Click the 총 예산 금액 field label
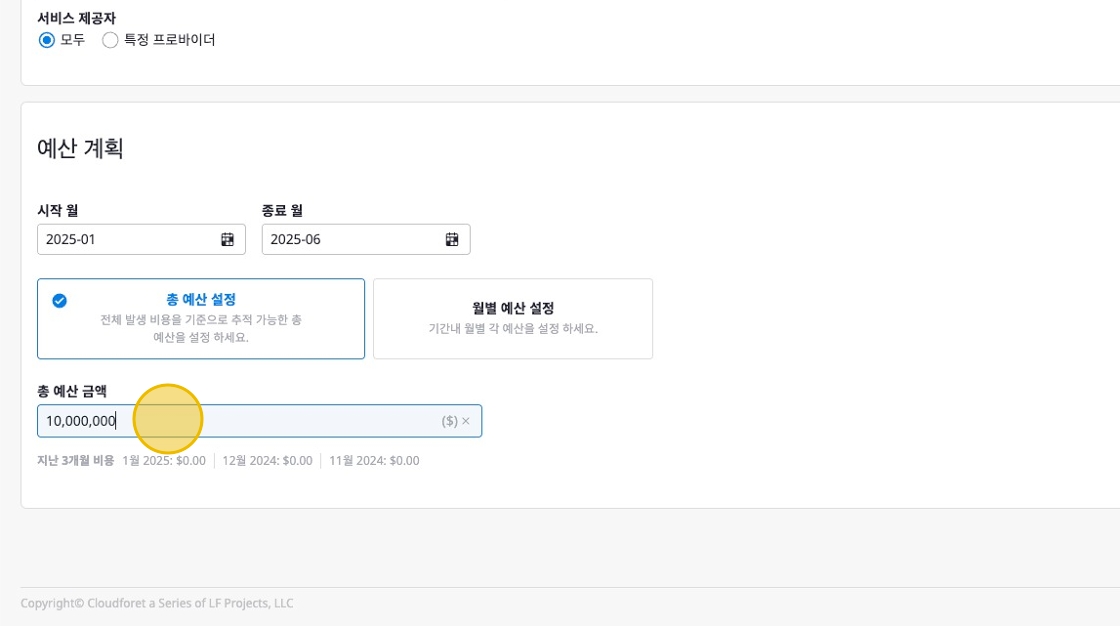Screen dimensions: 1120x626 71,391
